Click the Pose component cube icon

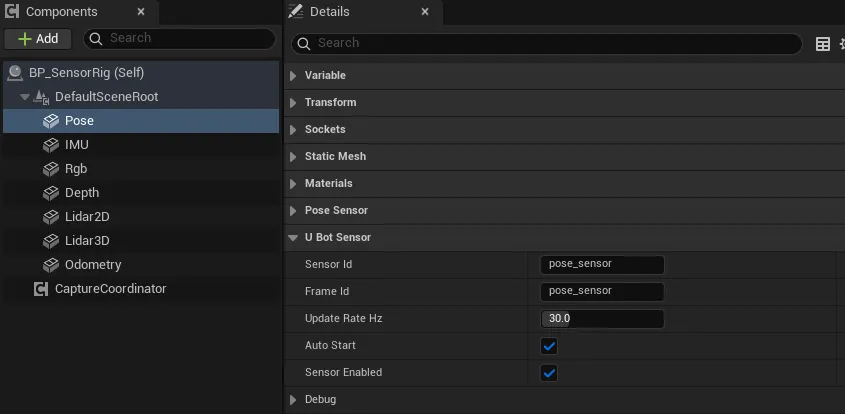coord(51,121)
